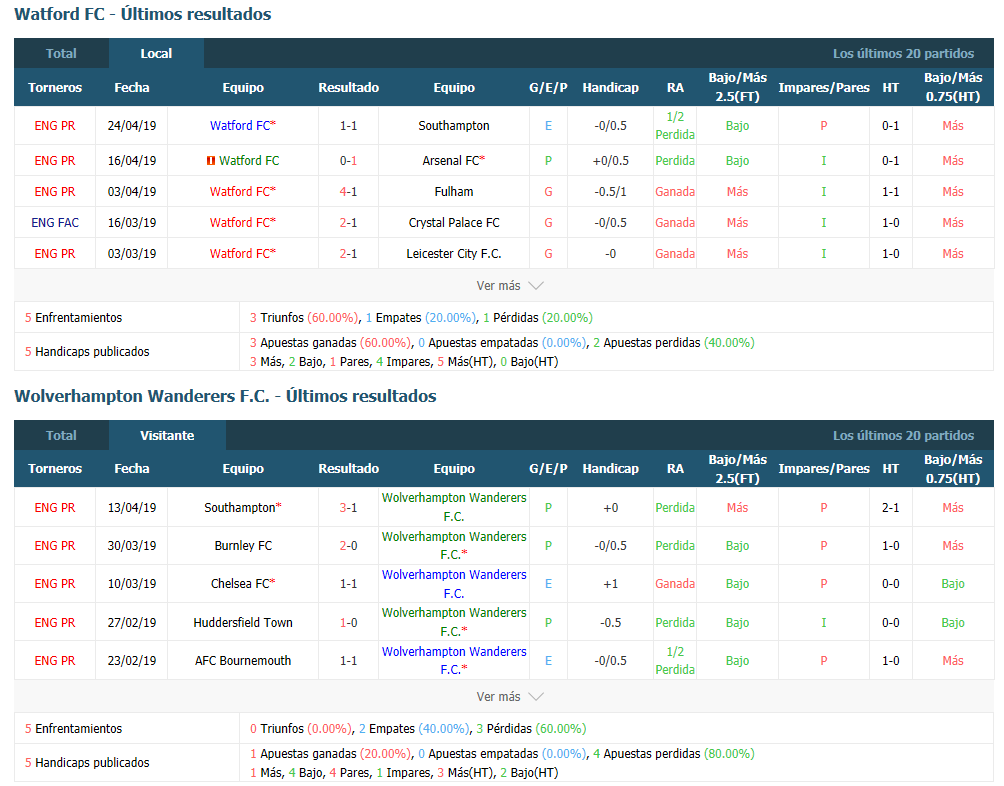
Task: Click ENG PR in the Leicester City row
Action: [x=55, y=253]
